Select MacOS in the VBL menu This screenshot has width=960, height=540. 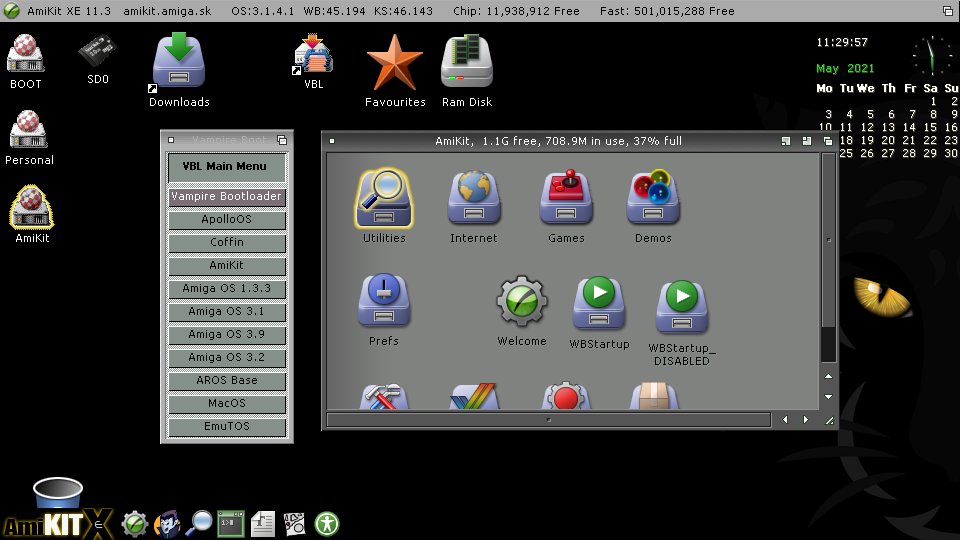coord(227,403)
